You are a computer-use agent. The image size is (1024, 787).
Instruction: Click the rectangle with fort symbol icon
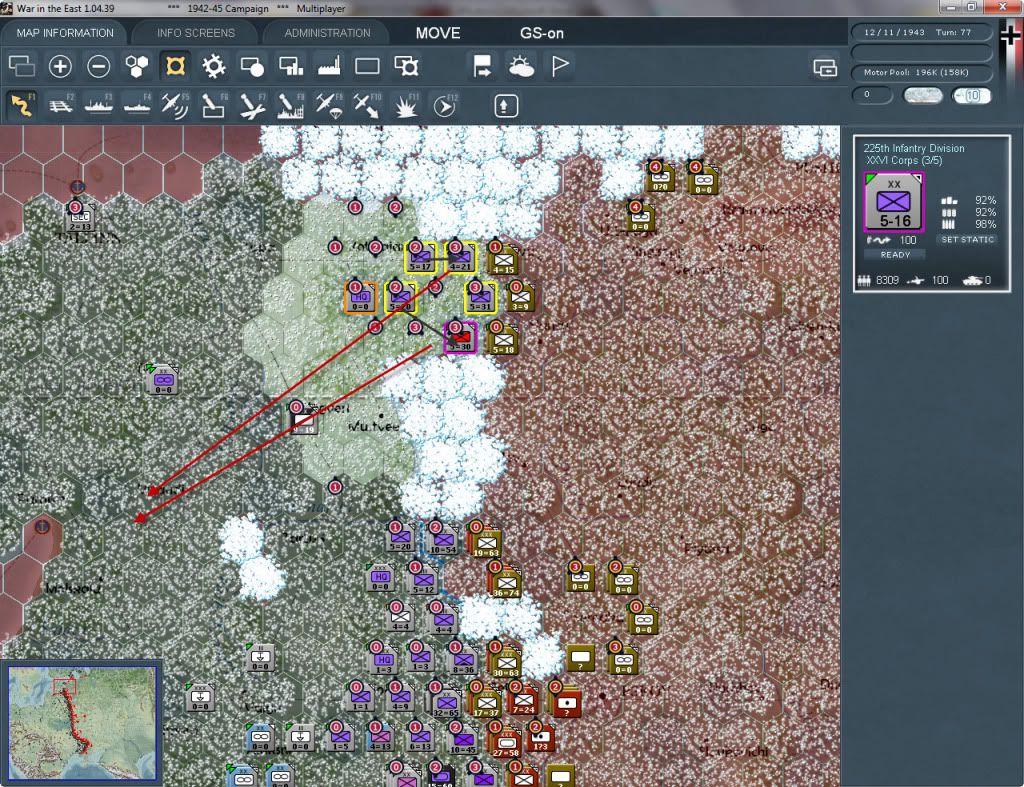[406, 66]
